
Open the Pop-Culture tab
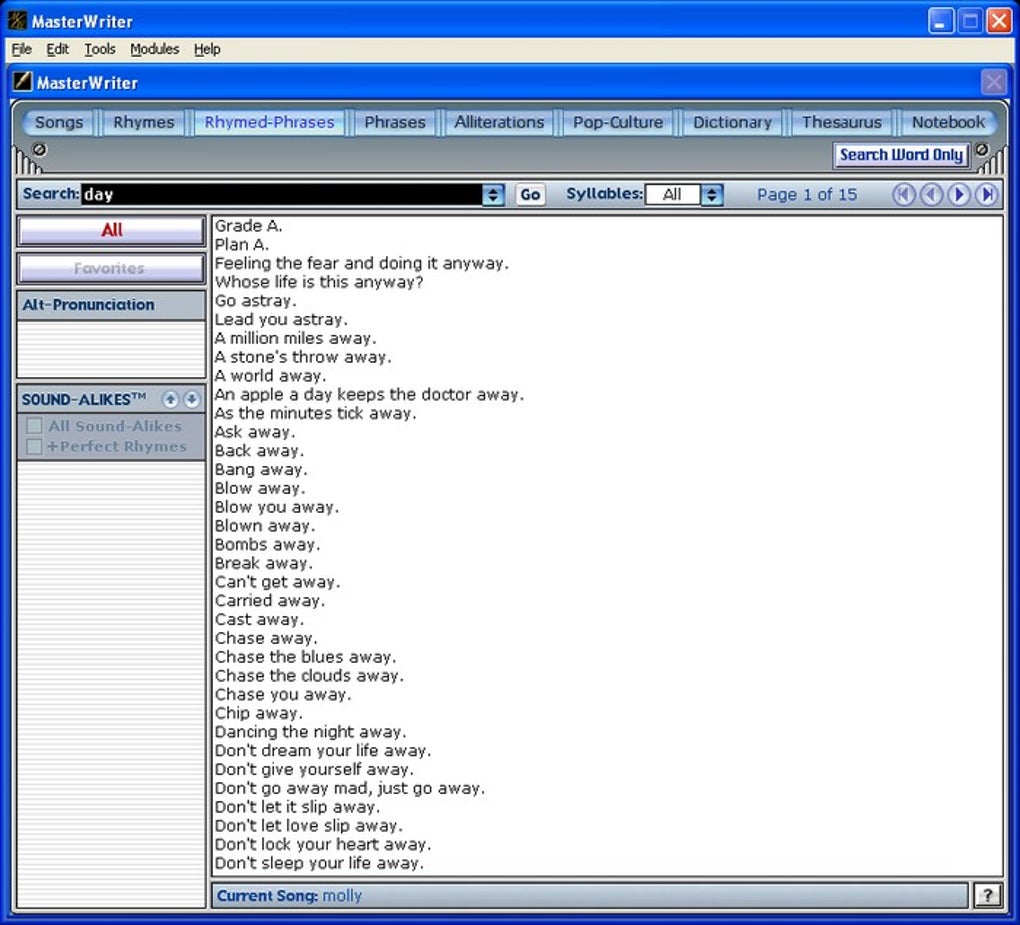click(618, 122)
